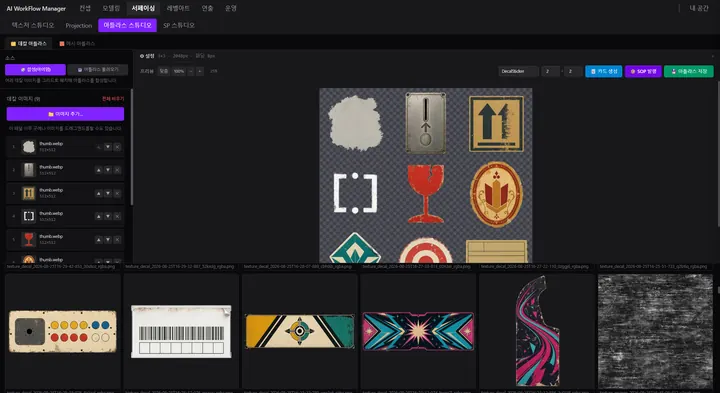The image size is (720, 393).
Task: Move the red wine glass decal row (5) up
Action: tap(98, 240)
